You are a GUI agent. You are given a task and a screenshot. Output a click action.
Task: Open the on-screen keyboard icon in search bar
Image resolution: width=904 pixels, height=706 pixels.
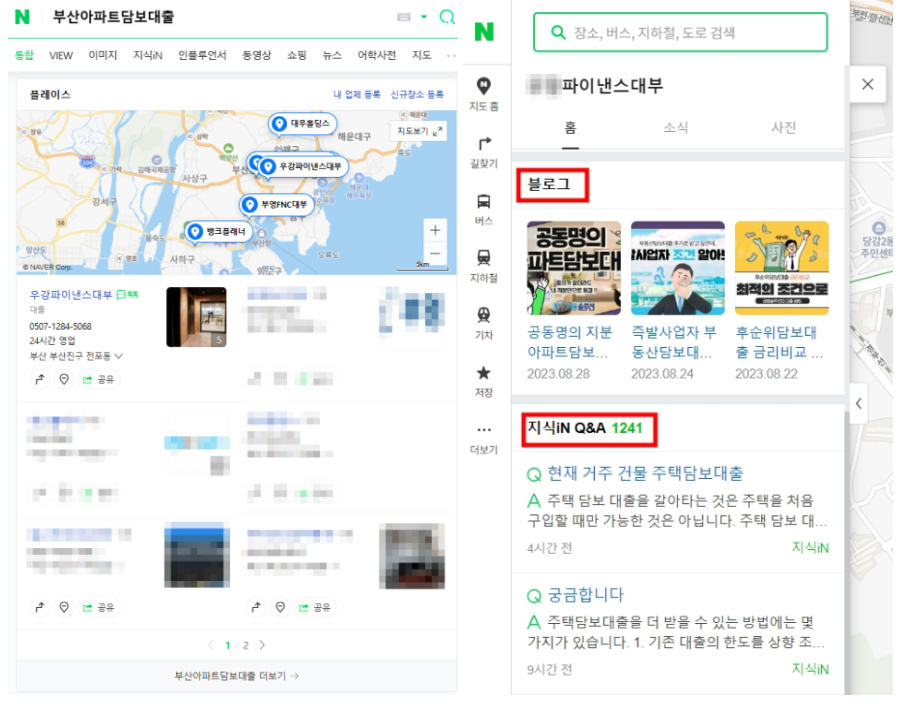tap(404, 17)
